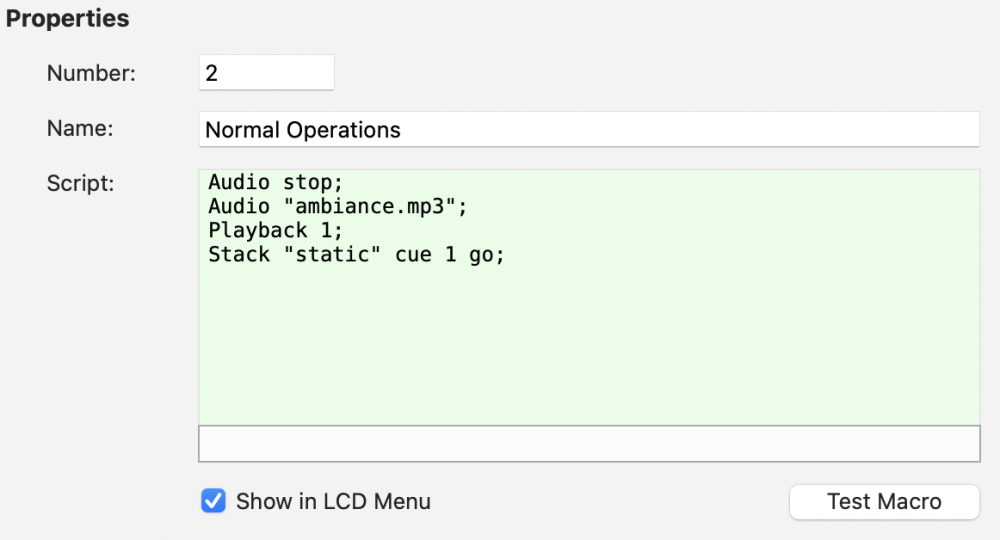The width and height of the screenshot is (1000, 540).
Task: Click the 'Script:' label
Action: click(x=81, y=184)
